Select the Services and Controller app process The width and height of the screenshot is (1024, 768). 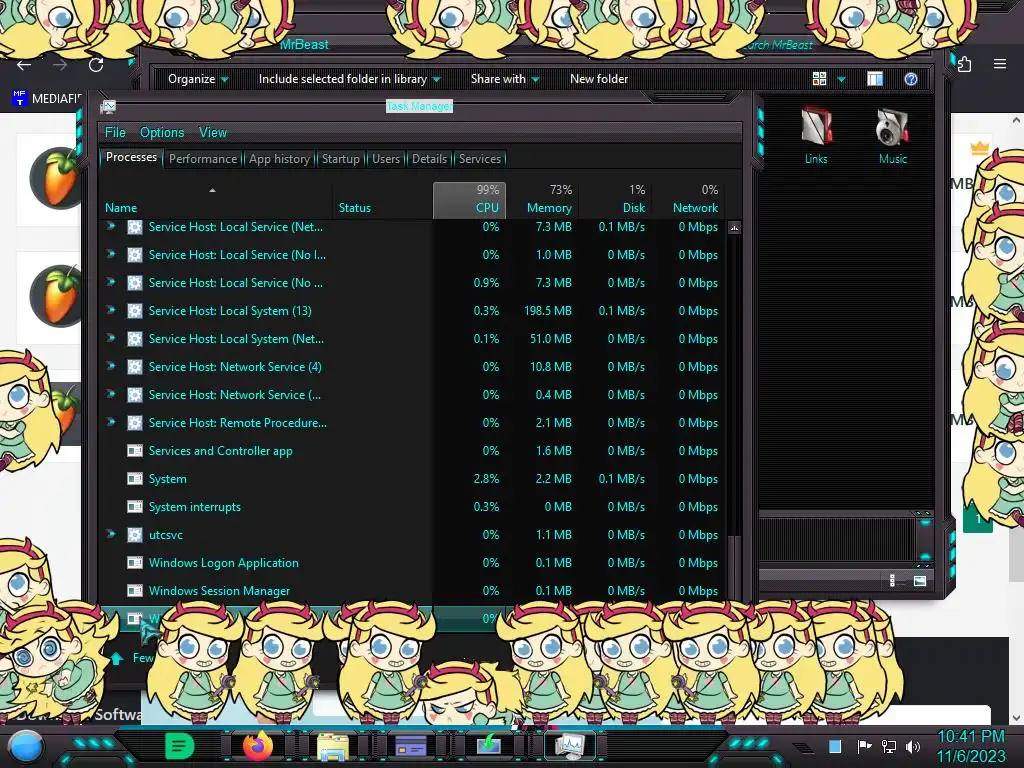pyautogui.click(x=413, y=451)
